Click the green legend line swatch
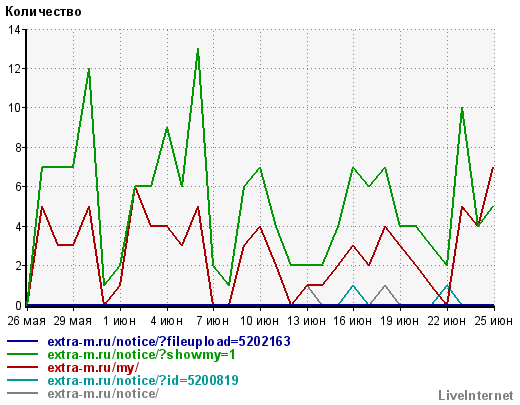 point(22,354)
